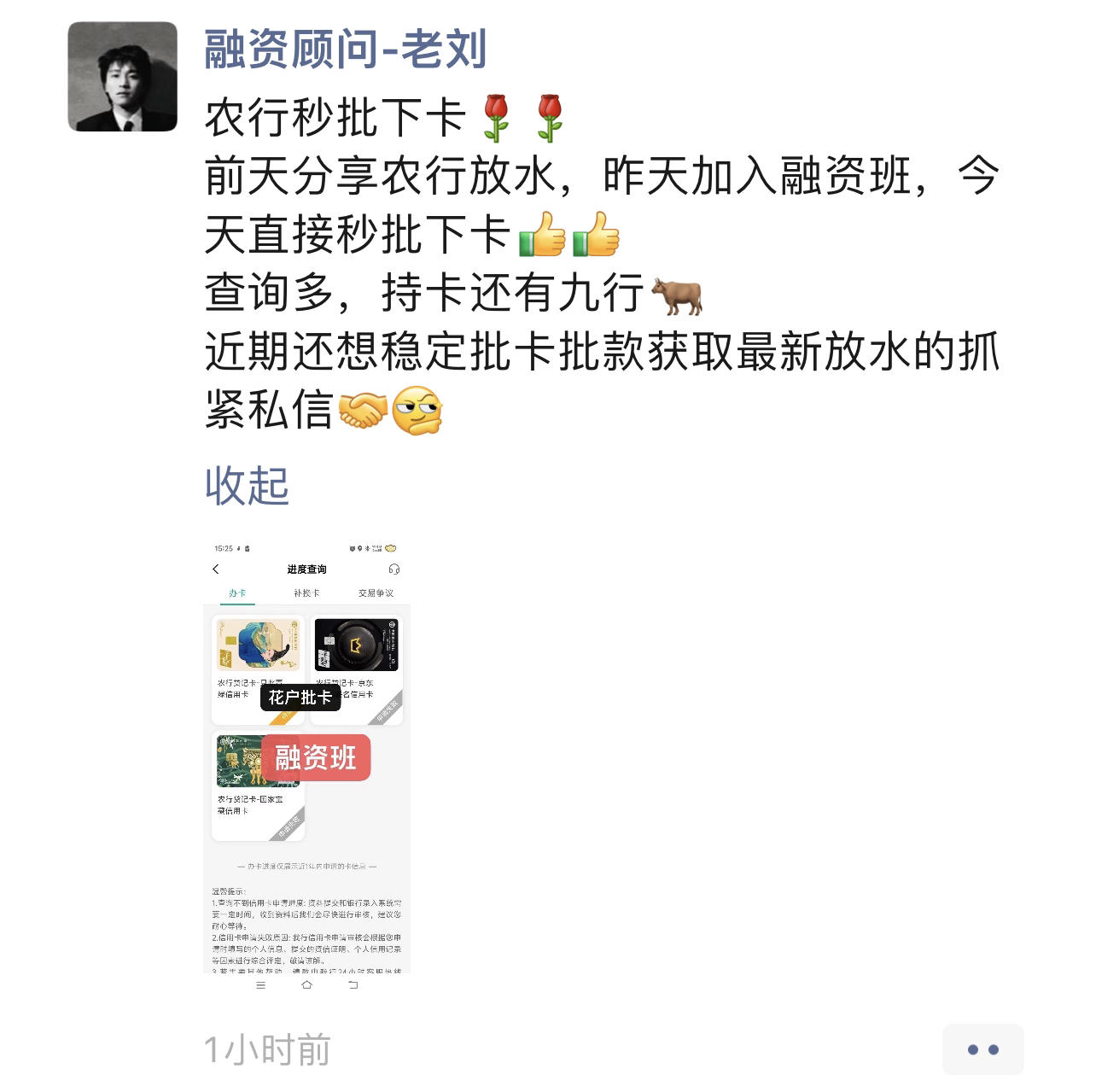Select the black 京东 credit card image
The height and width of the screenshot is (1092, 1096).
(x=357, y=645)
